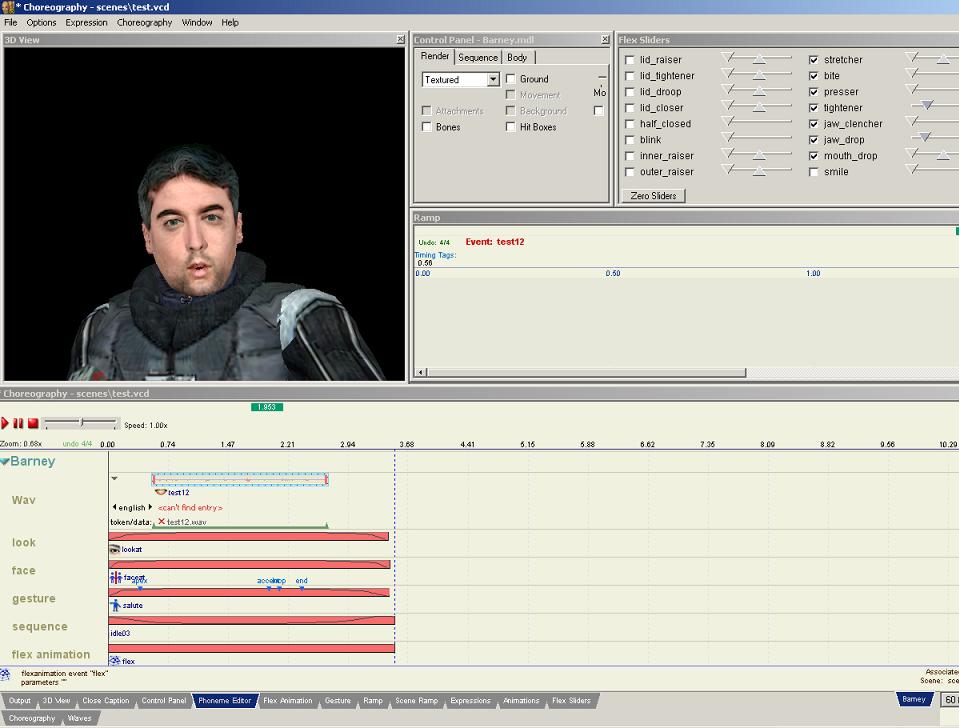Click the Barney model tab at bottom right

coord(914,699)
